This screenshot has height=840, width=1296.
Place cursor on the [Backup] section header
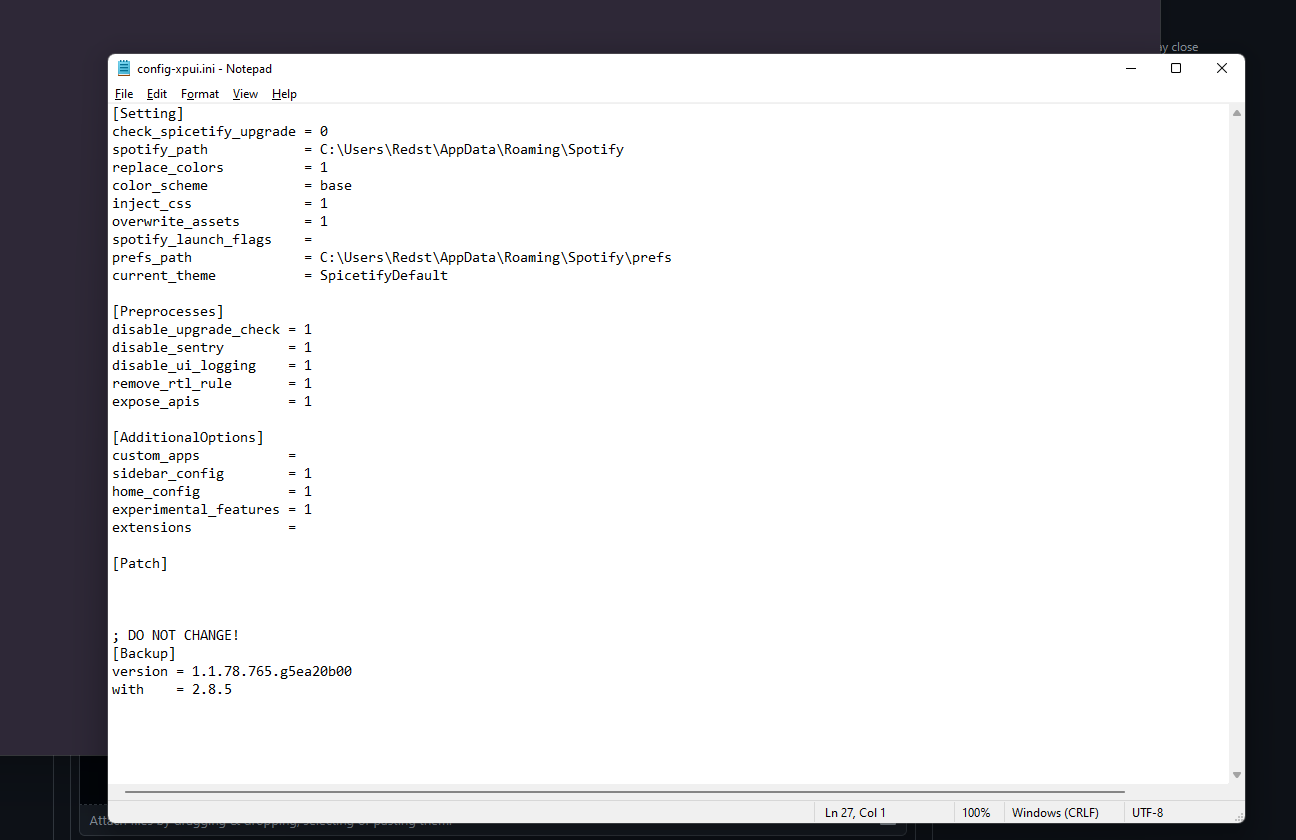(144, 652)
